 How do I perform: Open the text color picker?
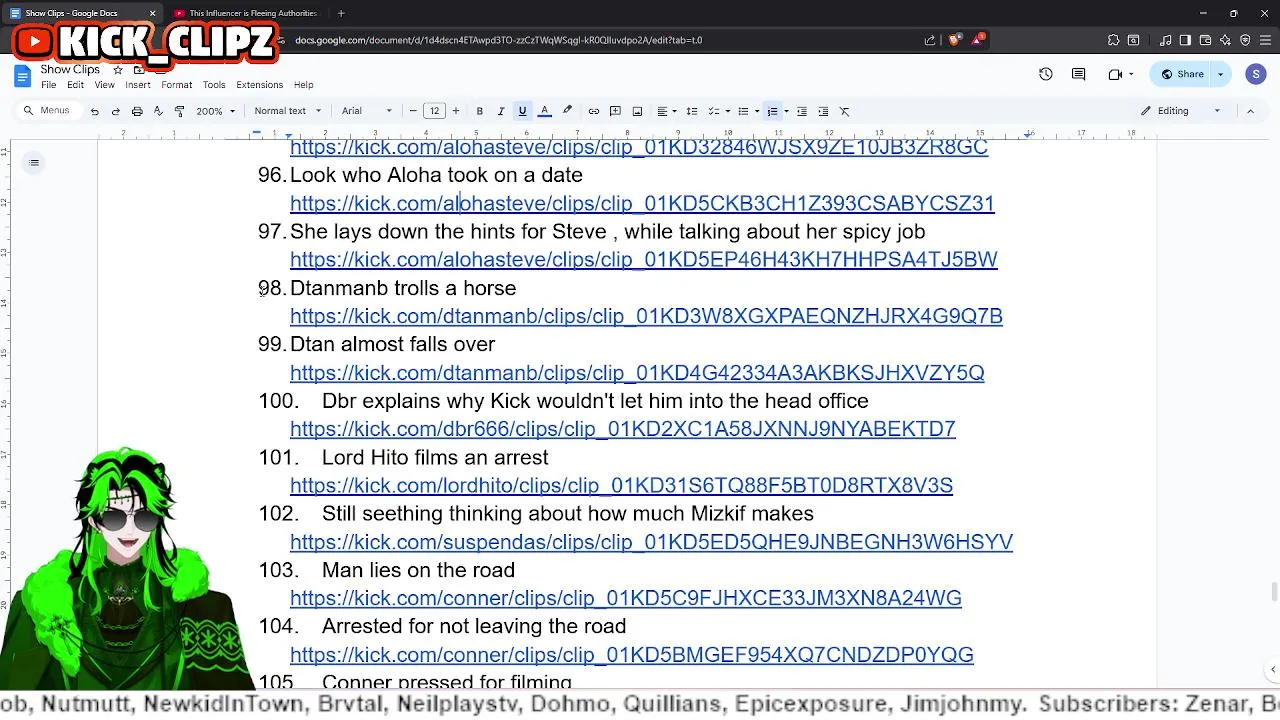(x=545, y=111)
